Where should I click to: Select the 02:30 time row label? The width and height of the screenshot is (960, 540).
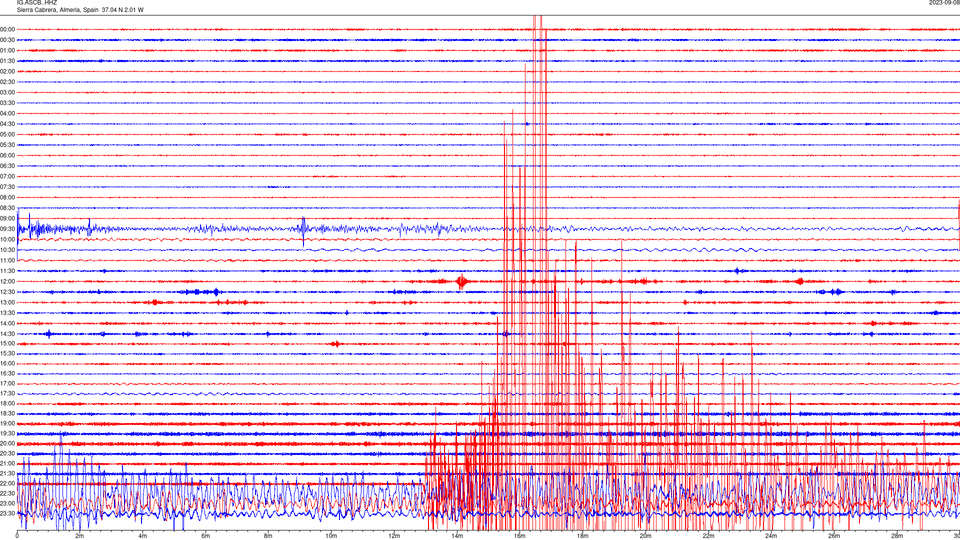point(7,82)
